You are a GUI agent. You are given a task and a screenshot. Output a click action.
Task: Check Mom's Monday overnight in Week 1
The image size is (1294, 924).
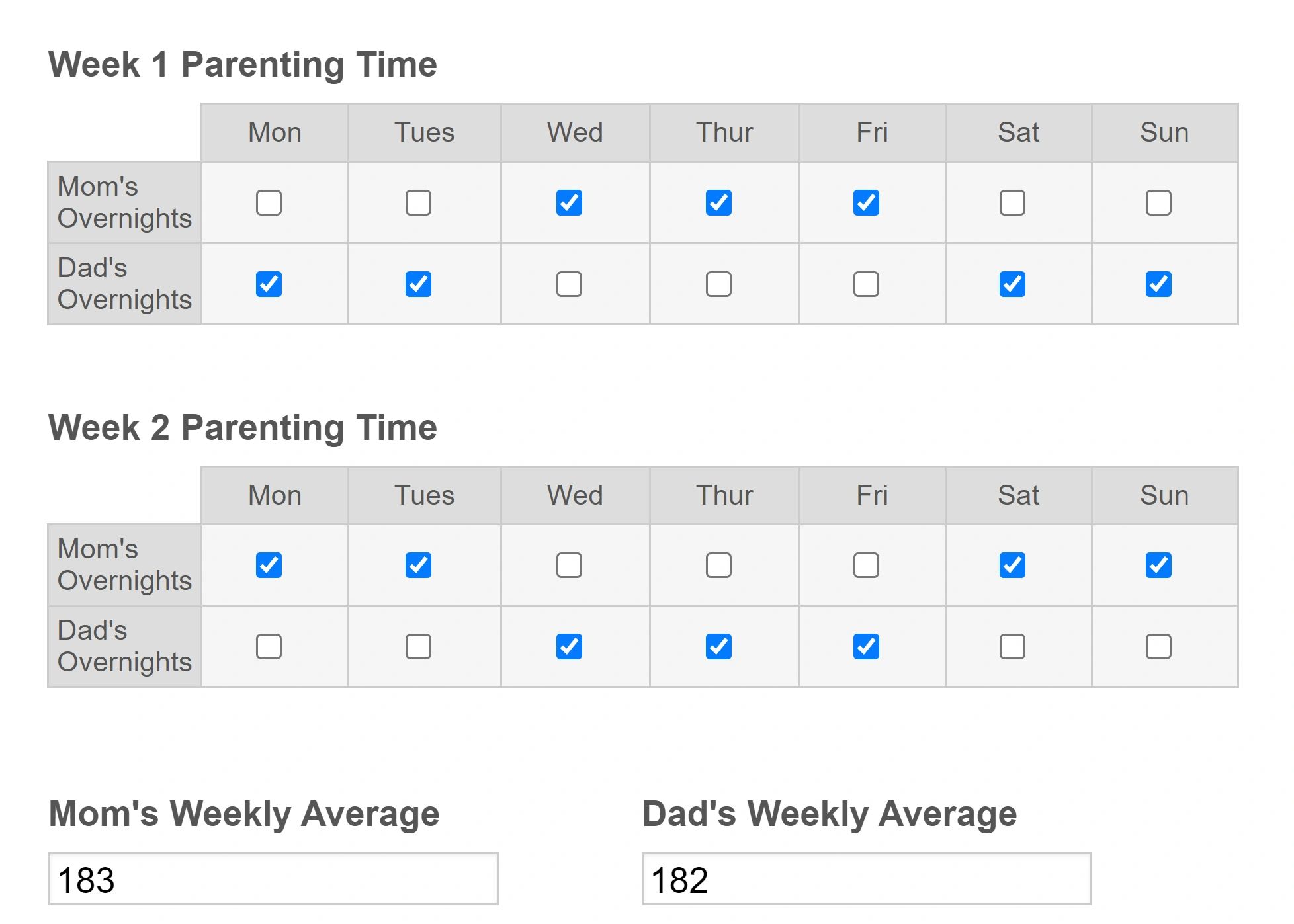[x=269, y=203]
